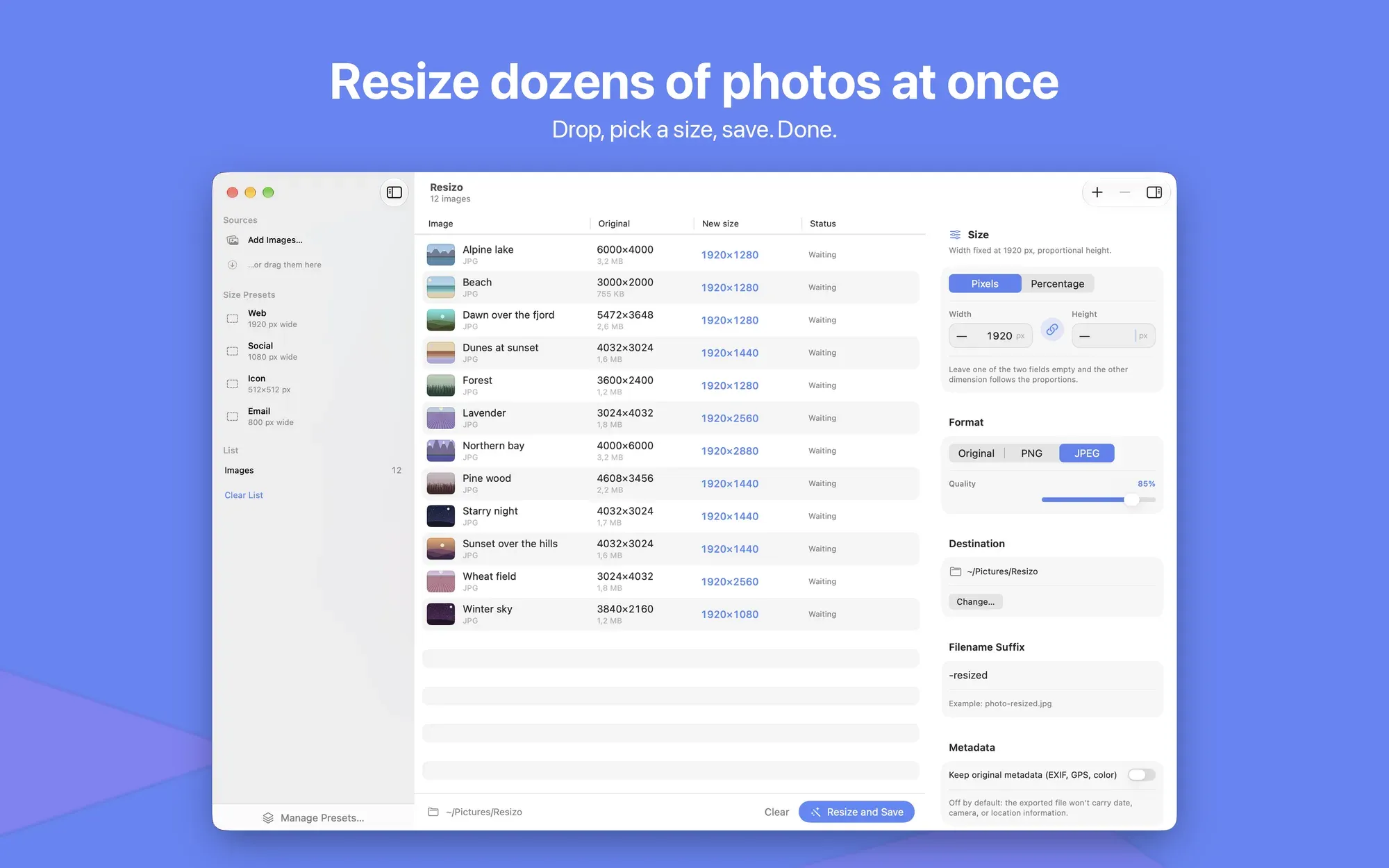
Task: Click the Image column header
Action: pyautogui.click(x=440, y=224)
